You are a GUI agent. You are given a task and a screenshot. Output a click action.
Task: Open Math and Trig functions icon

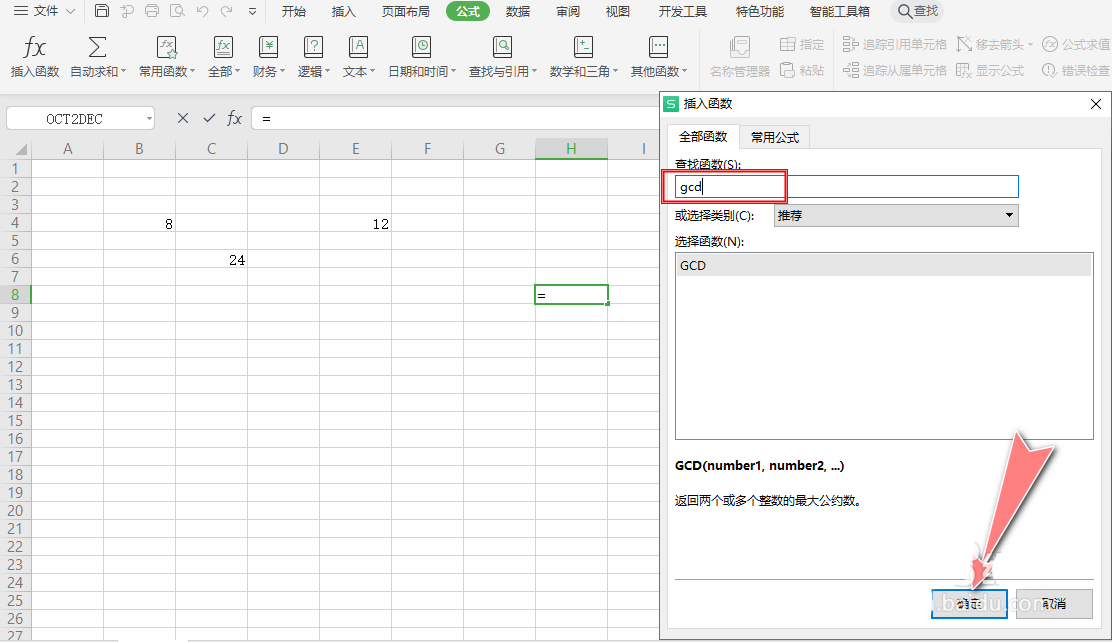(583, 48)
